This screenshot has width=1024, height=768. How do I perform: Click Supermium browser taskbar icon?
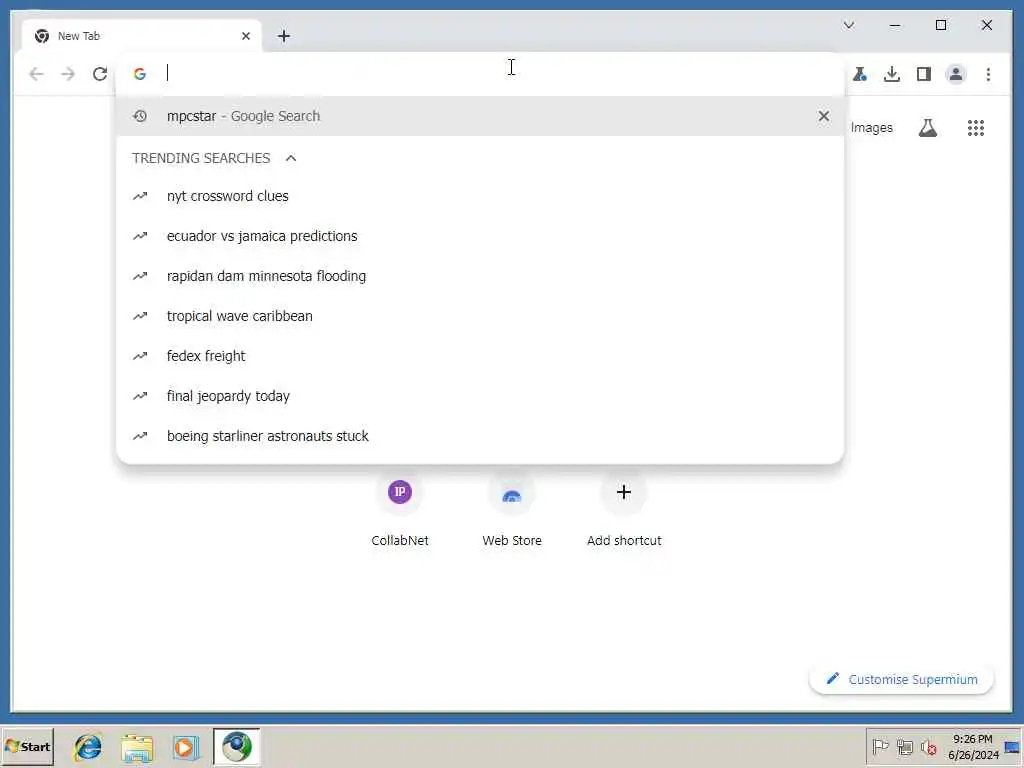pyautogui.click(x=236, y=746)
